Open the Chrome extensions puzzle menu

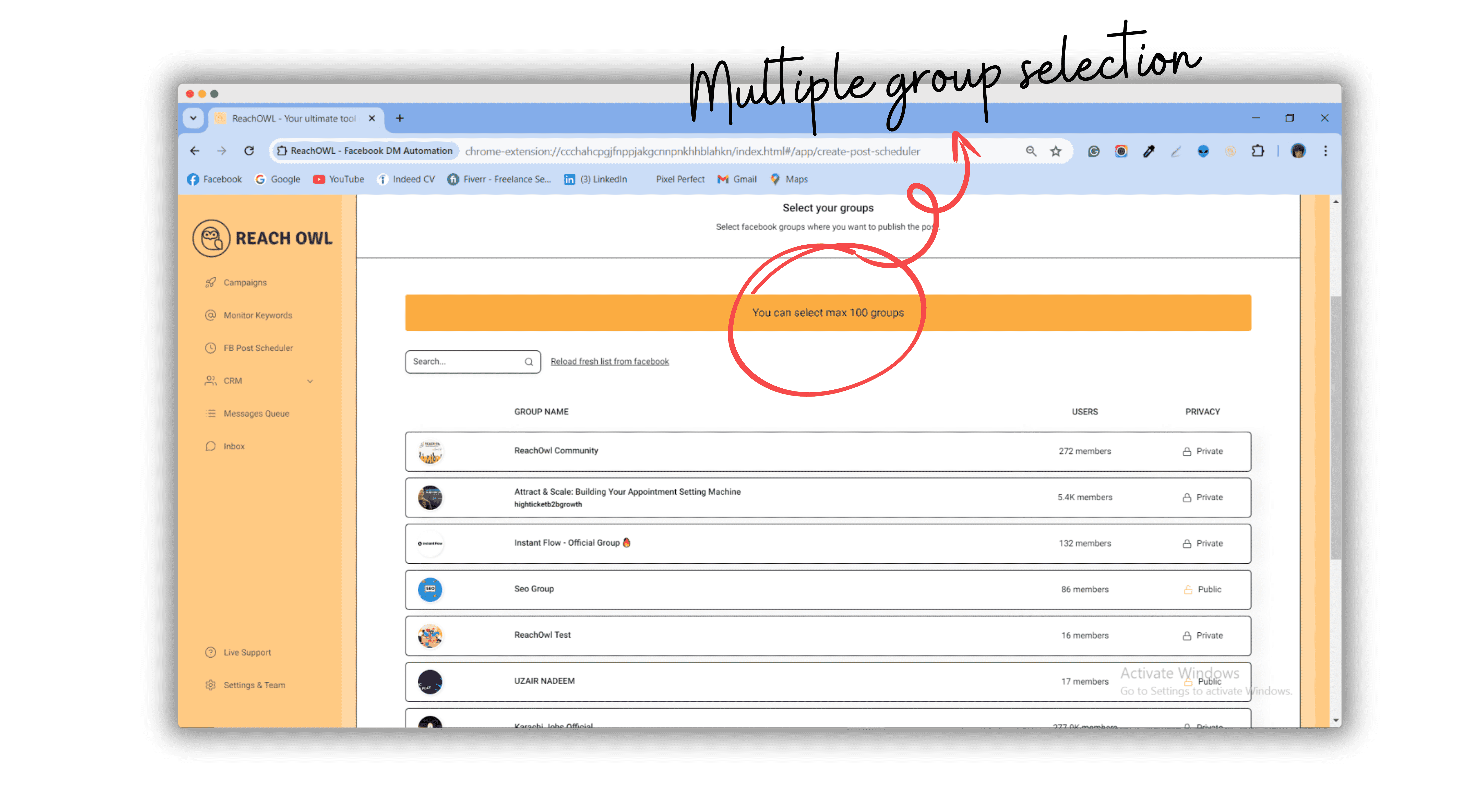pos(1258,151)
